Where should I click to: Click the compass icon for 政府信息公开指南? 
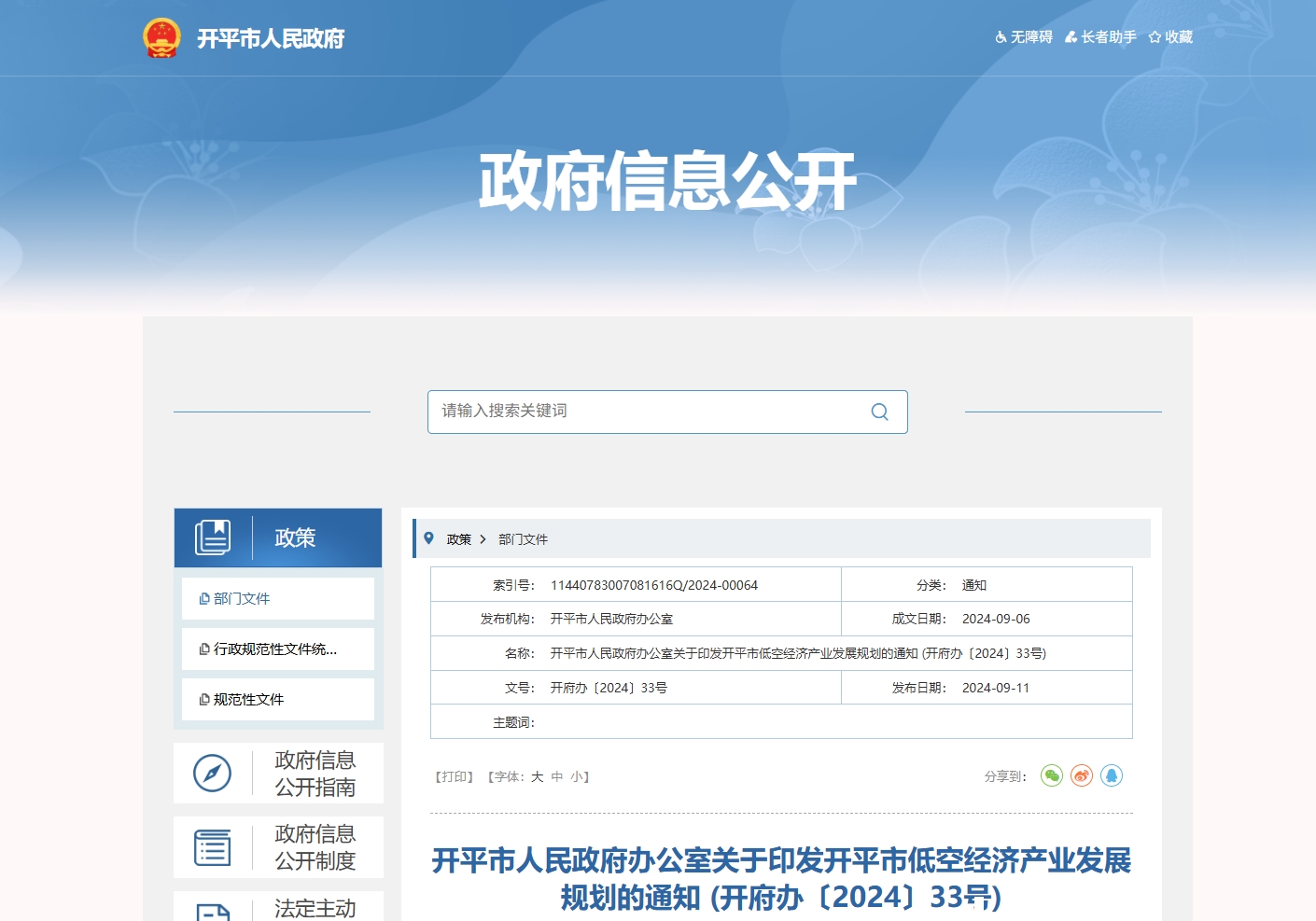click(x=212, y=774)
